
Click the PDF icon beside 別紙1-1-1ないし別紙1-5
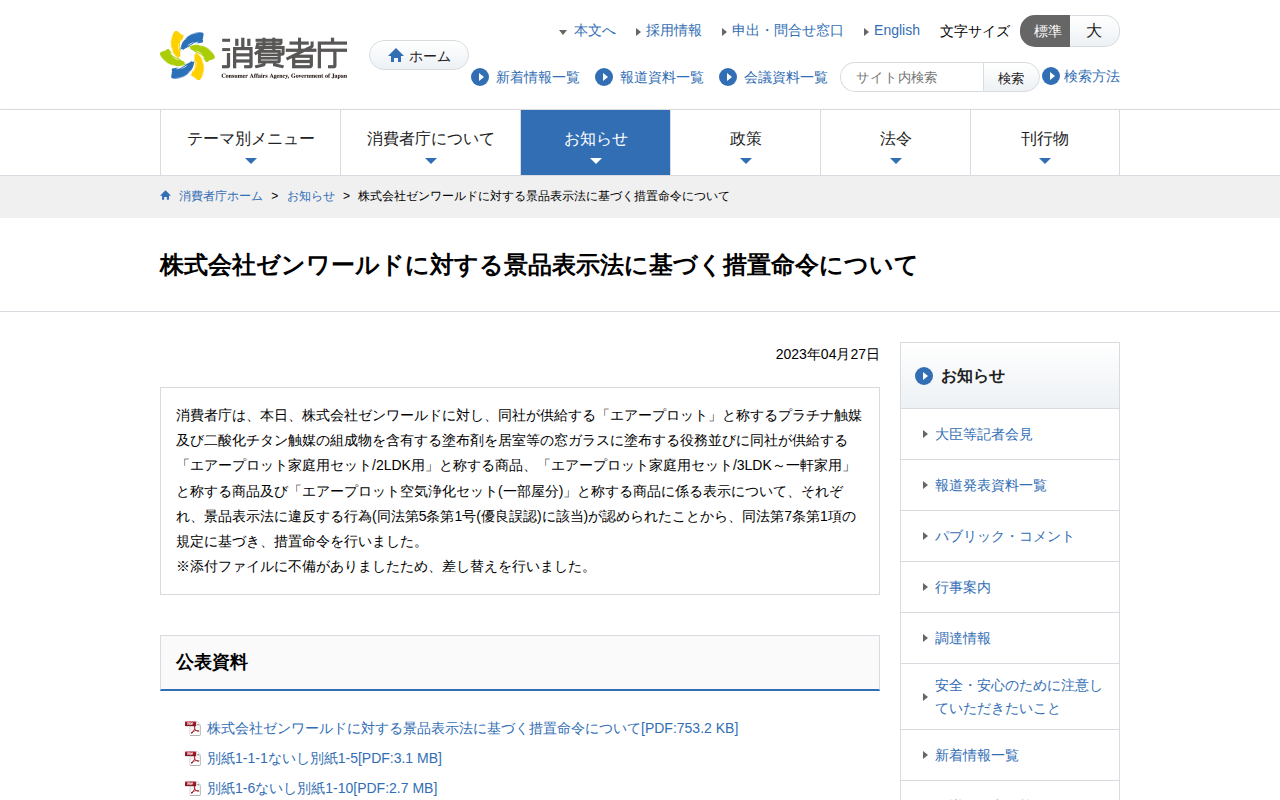(x=193, y=758)
